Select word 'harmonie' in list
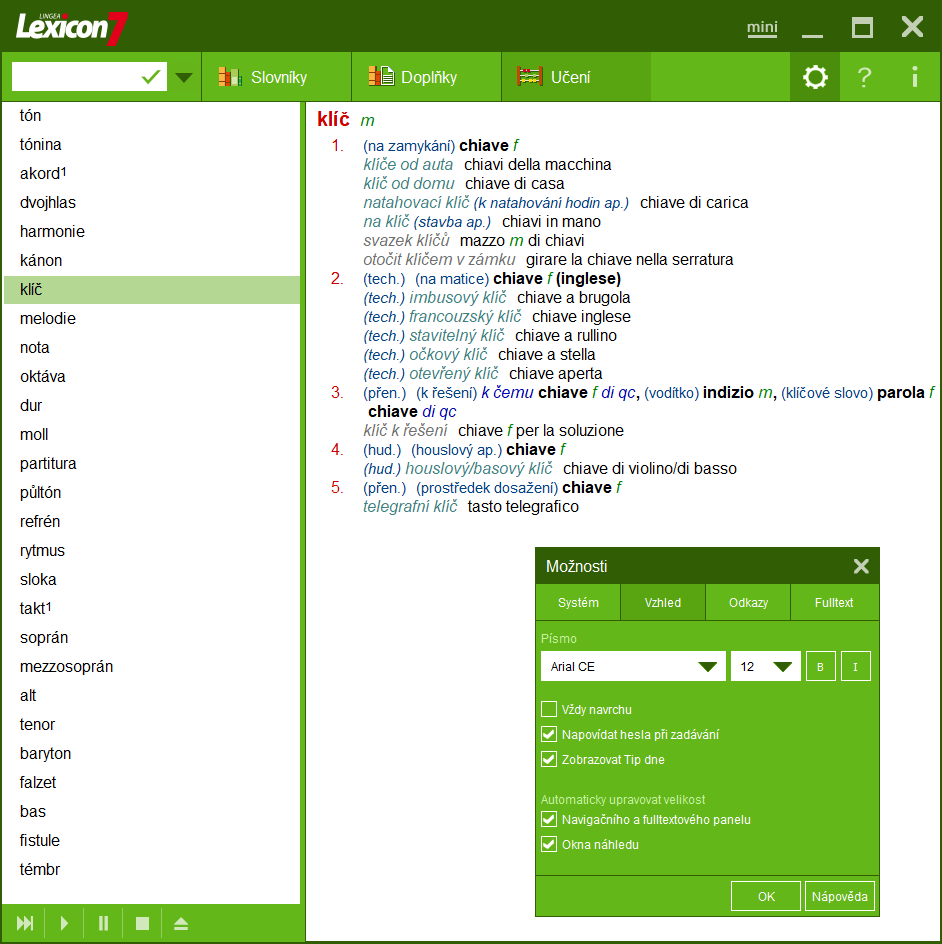Viewport: 942px width, 944px height. [x=152, y=231]
